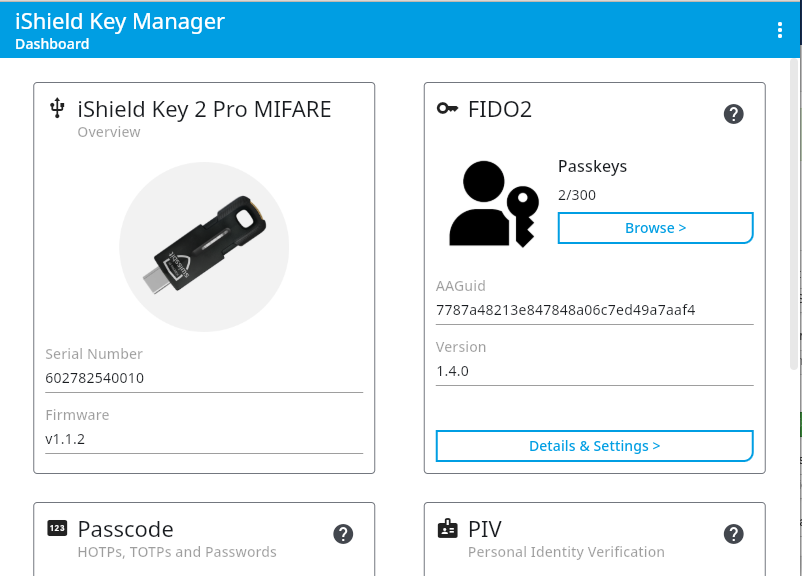Open FIDO2 help question mark
This screenshot has height=576, width=802.
(x=733, y=114)
